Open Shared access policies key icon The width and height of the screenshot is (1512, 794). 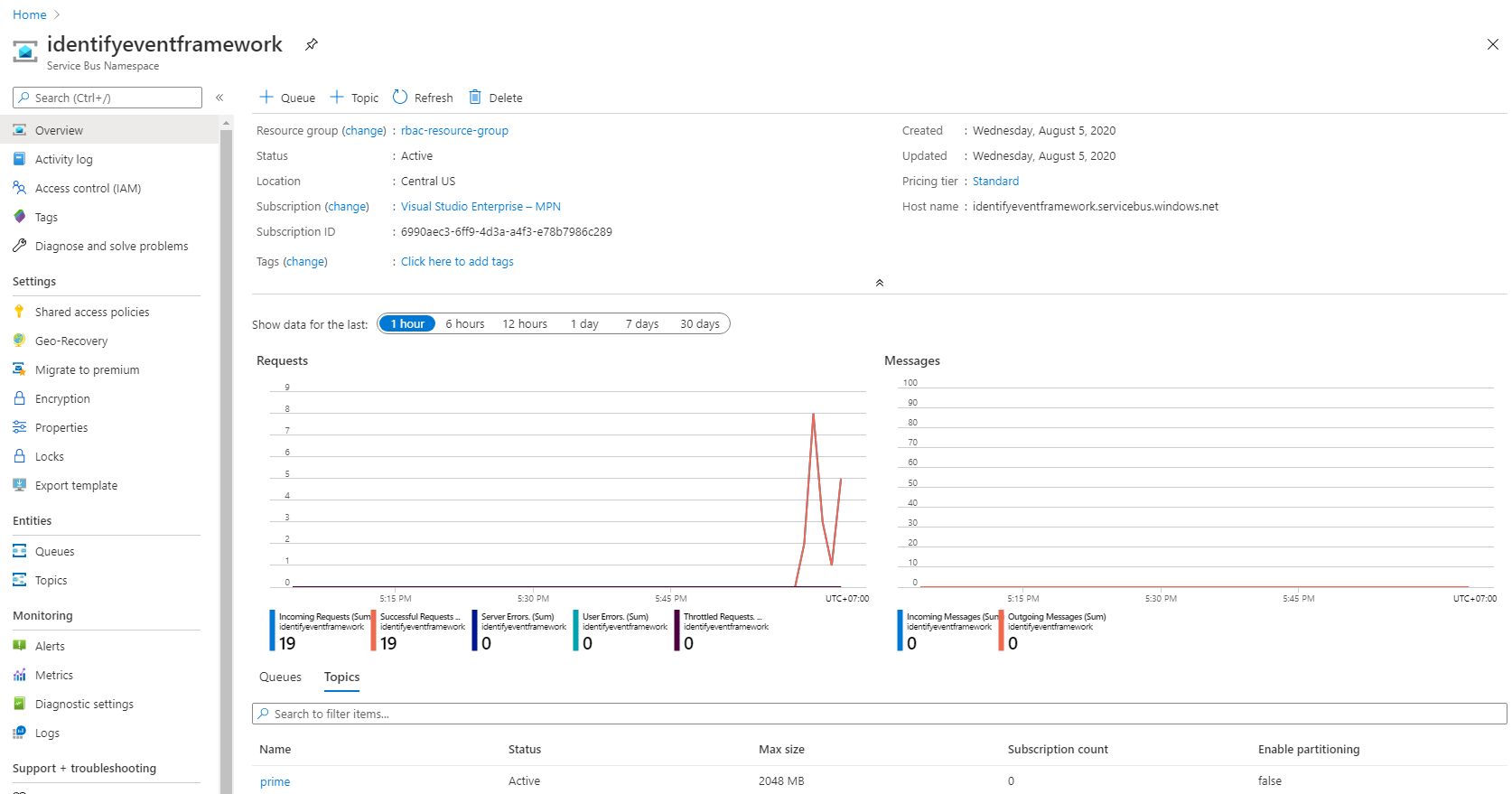[19, 312]
